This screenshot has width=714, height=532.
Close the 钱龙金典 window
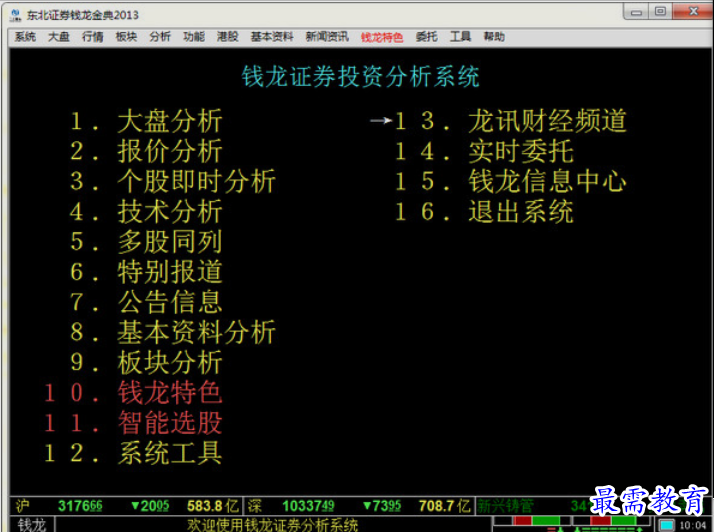[x=693, y=12]
